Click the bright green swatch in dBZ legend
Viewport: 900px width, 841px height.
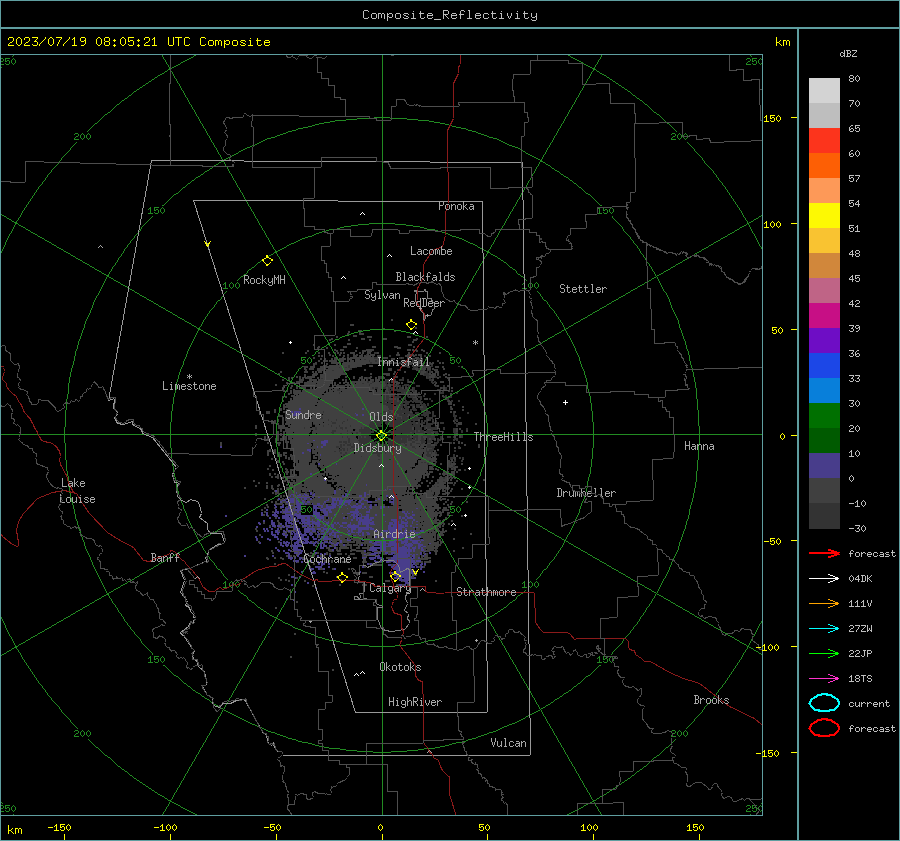pyautogui.click(x=824, y=416)
